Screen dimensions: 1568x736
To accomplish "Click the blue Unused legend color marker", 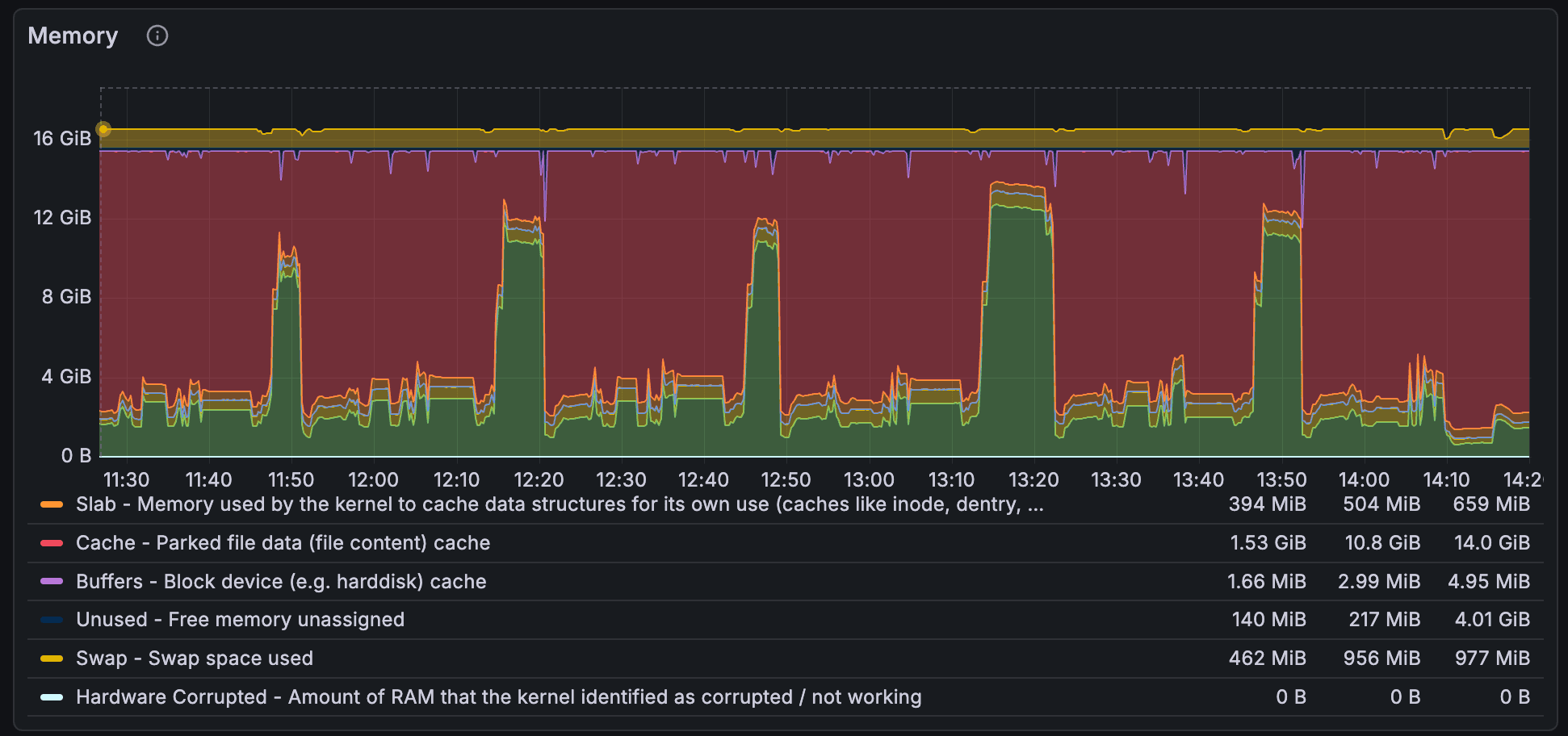I will (x=50, y=620).
